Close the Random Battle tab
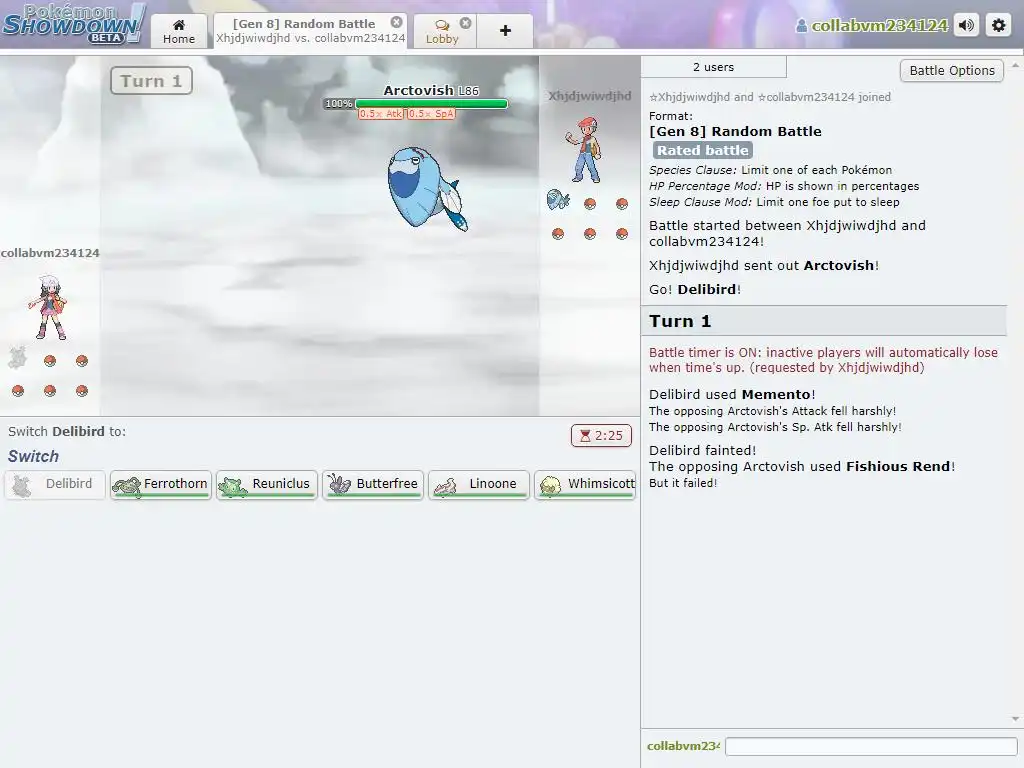Image resolution: width=1024 pixels, height=768 pixels. click(x=396, y=22)
